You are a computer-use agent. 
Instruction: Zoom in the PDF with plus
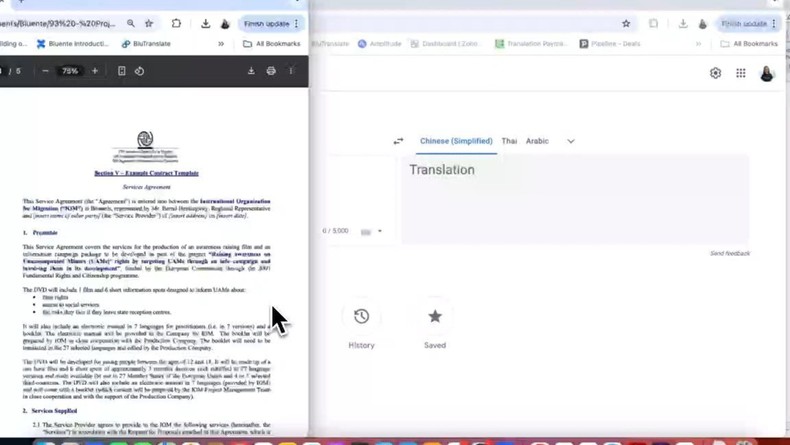coord(95,71)
